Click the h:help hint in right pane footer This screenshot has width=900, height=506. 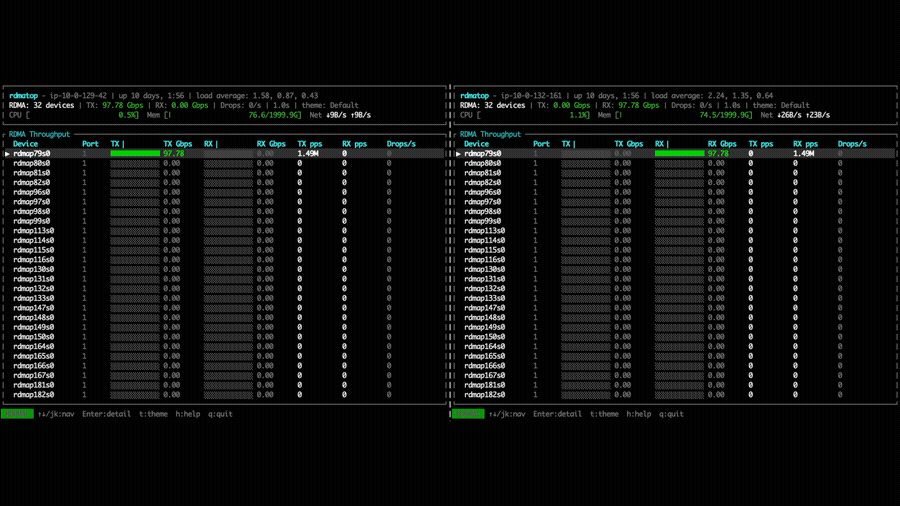click(x=639, y=414)
